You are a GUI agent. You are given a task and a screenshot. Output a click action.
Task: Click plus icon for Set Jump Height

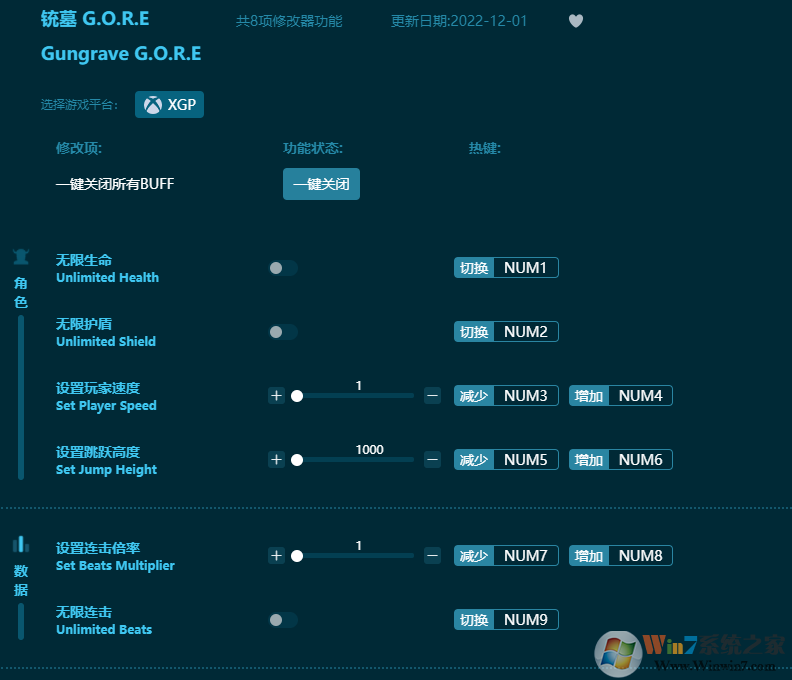(x=276, y=460)
